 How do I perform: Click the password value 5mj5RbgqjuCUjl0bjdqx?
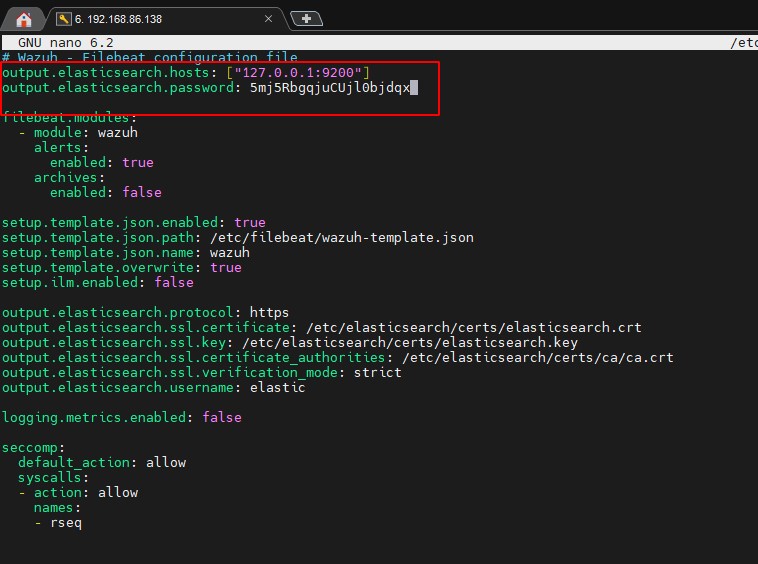(x=329, y=88)
